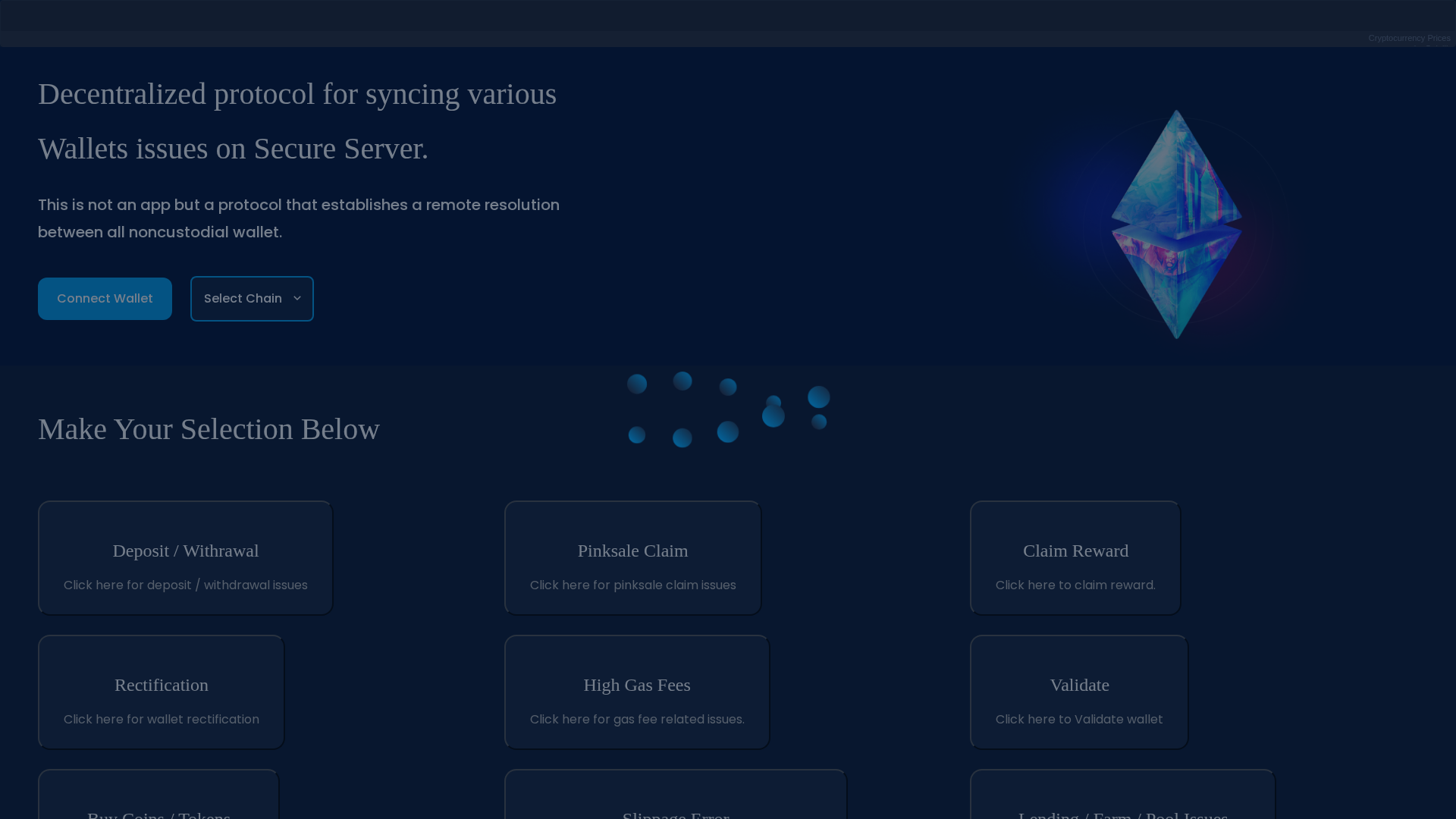Screen dimensions: 1456x819
Task: Click the 'Make Your Selection Below' heading
Action: tap(209, 429)
